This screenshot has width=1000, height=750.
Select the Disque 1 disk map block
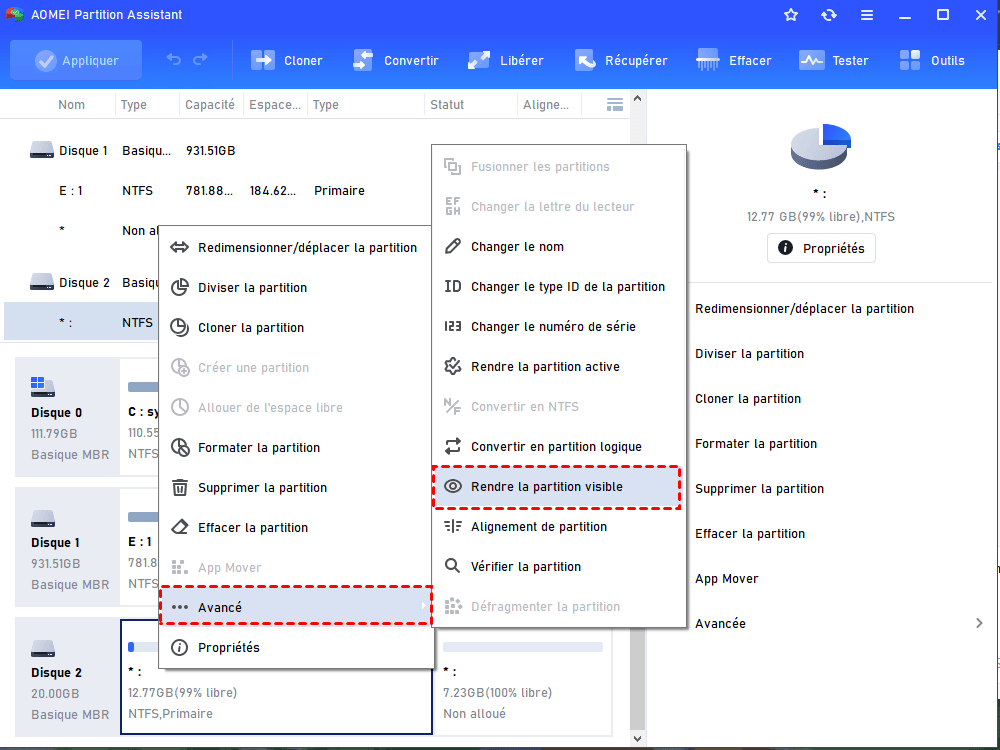coord(68,547)
